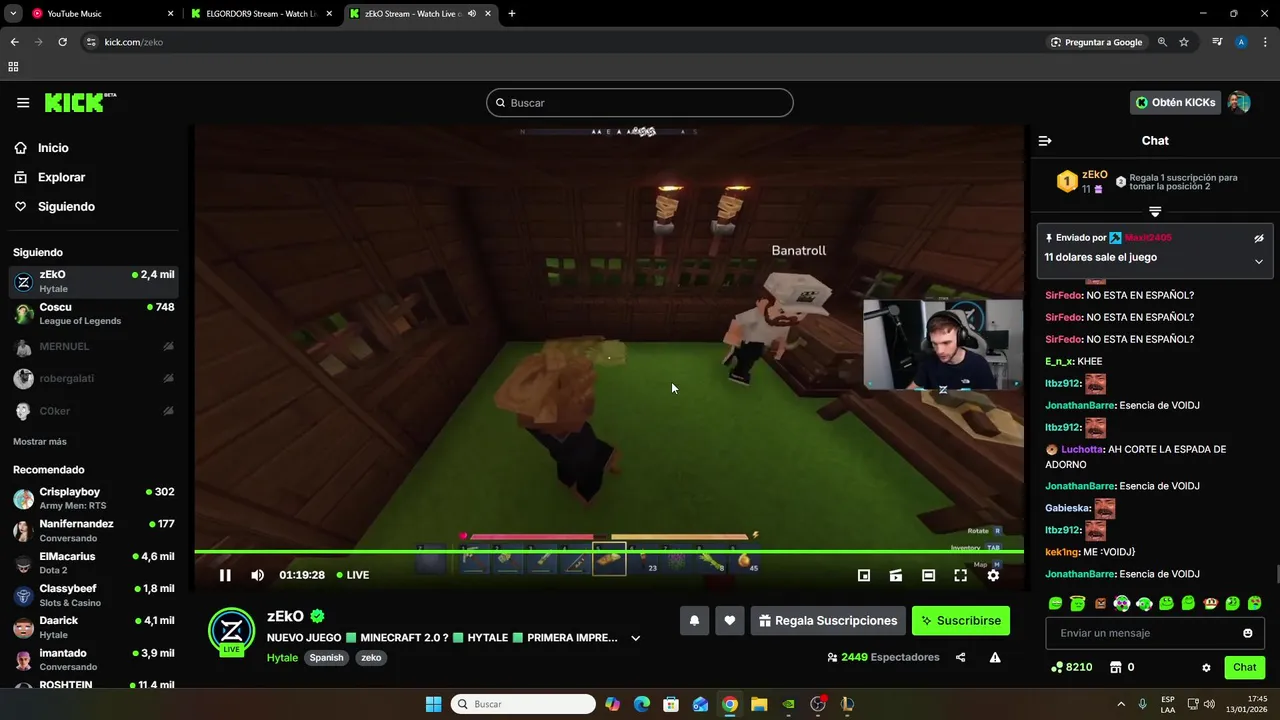Open the Kick hamburger menu

pyautogui.click(x=23, y=103)
